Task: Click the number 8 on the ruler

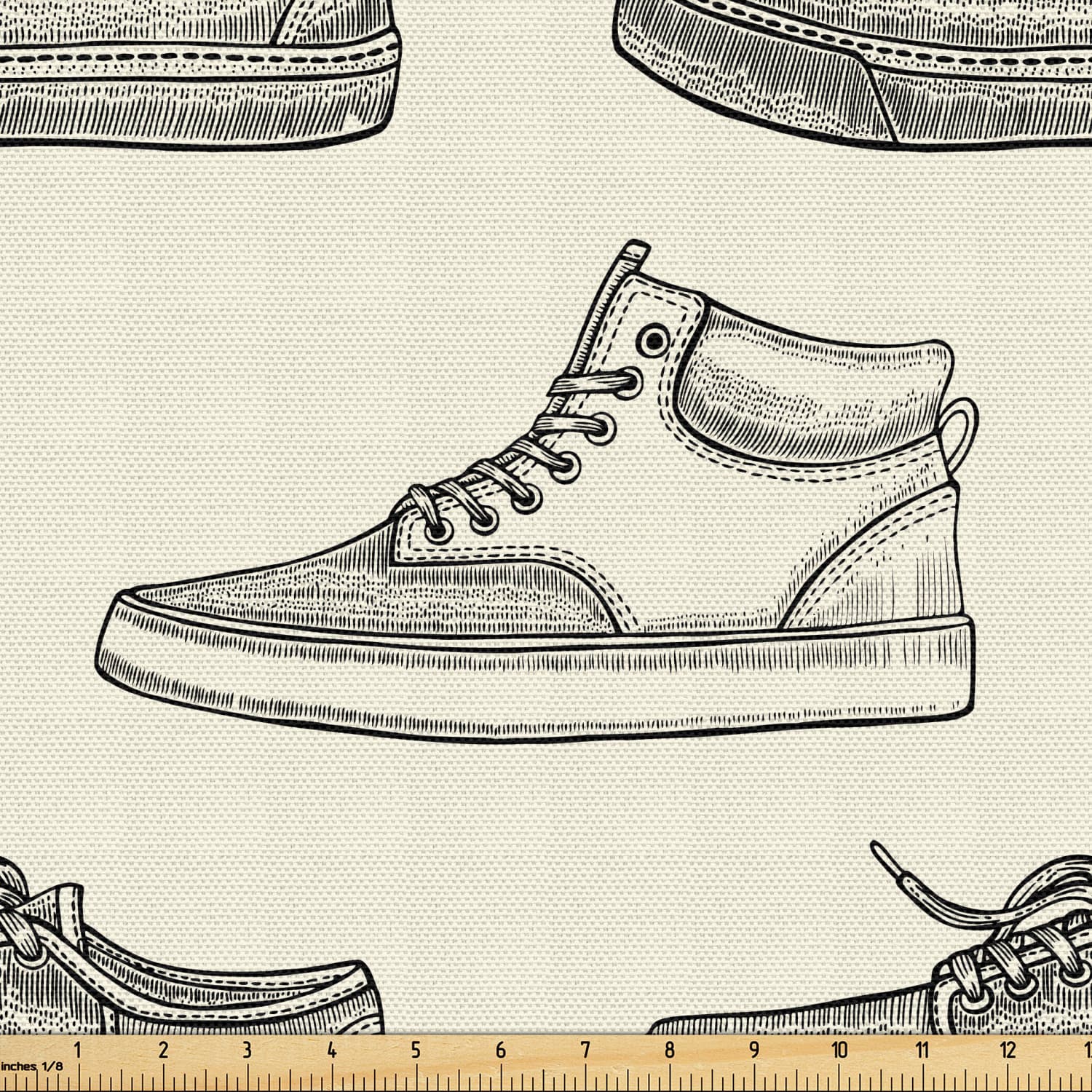Action: [x=670, y=1050]
